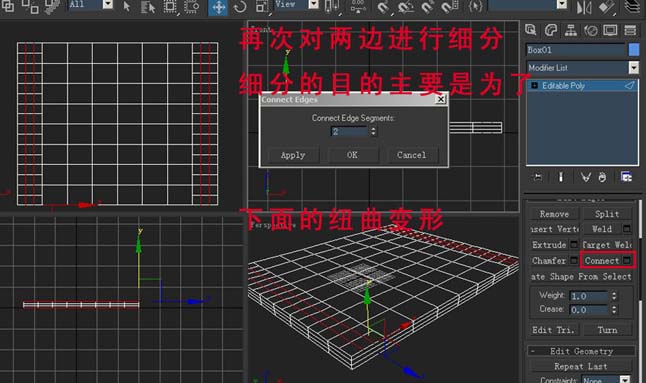Open Connect settings box next to Connect
Screen dimensions: 646x383
point(627,260)
